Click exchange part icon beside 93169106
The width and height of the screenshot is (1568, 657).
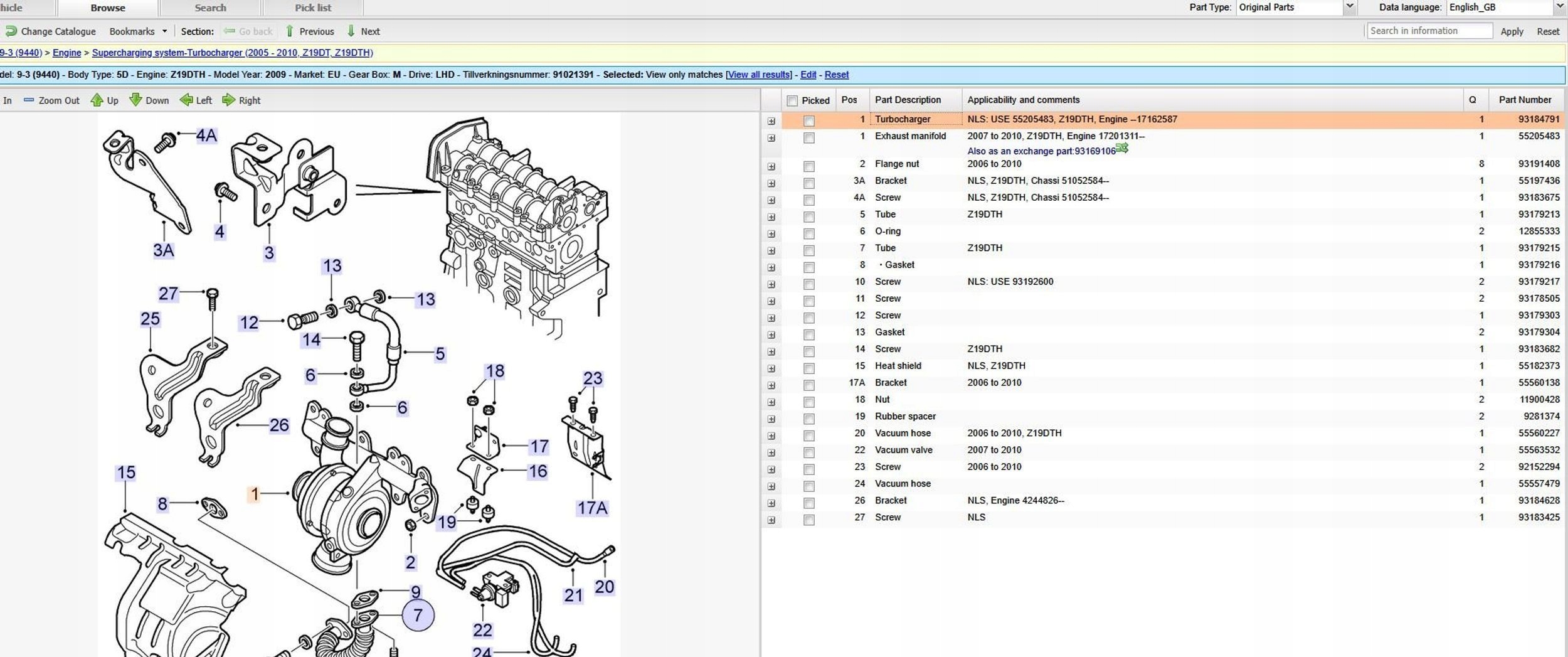point(1122,148)
